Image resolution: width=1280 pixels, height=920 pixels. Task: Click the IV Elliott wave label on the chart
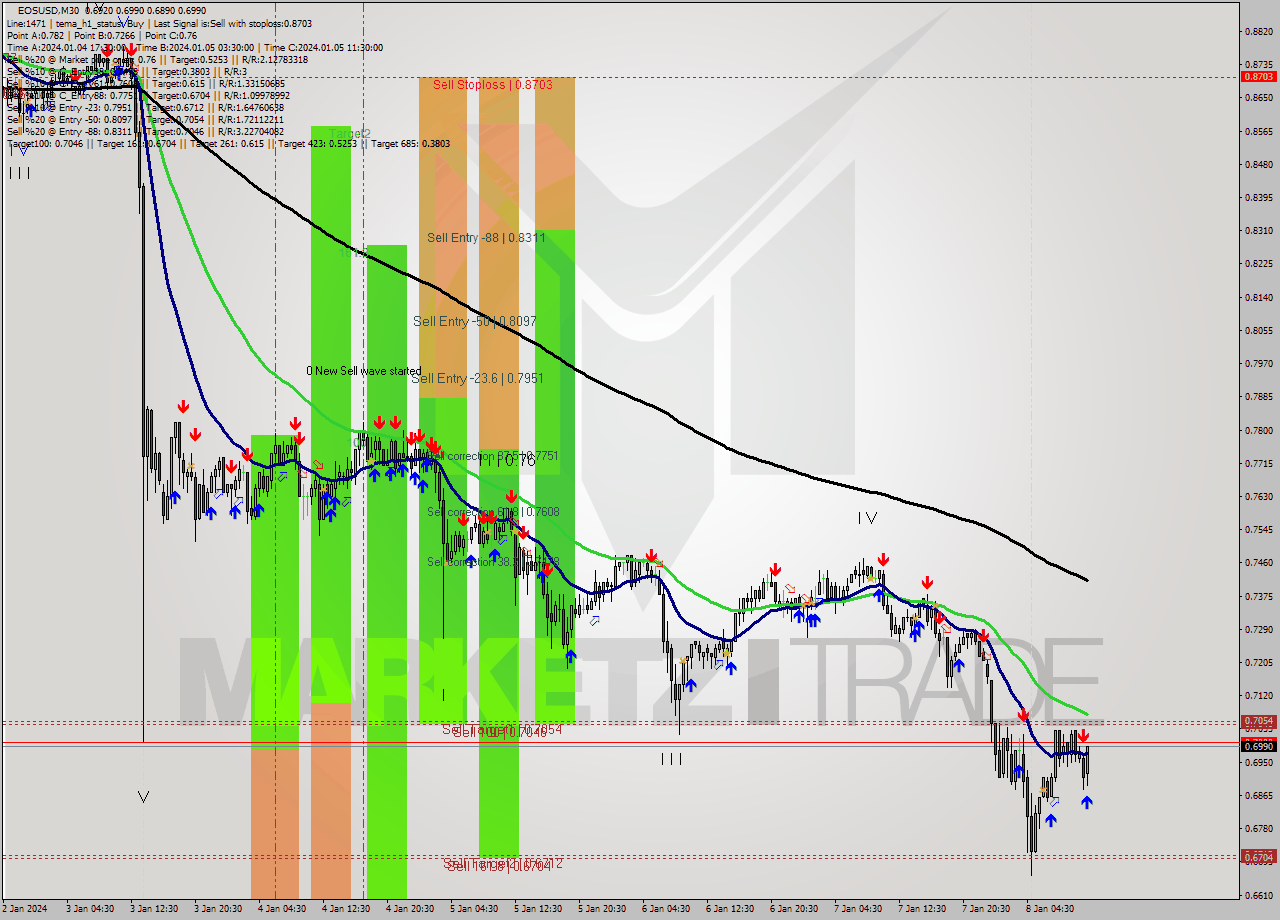[866, 518]
